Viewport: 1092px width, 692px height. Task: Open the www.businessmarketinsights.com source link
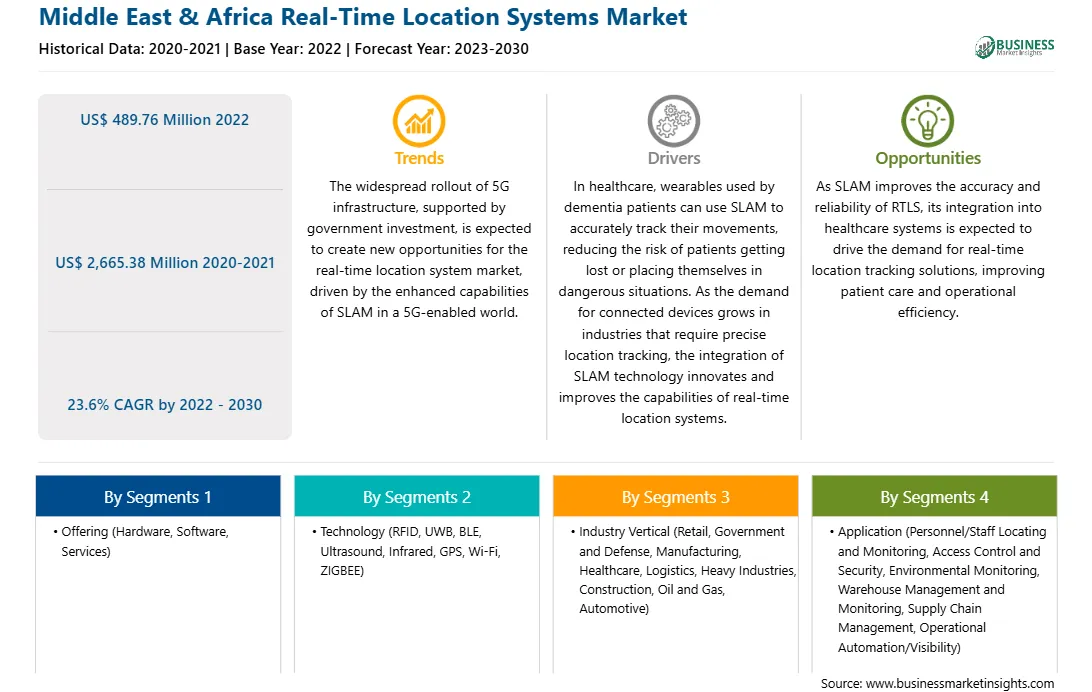tap(960, 683)
